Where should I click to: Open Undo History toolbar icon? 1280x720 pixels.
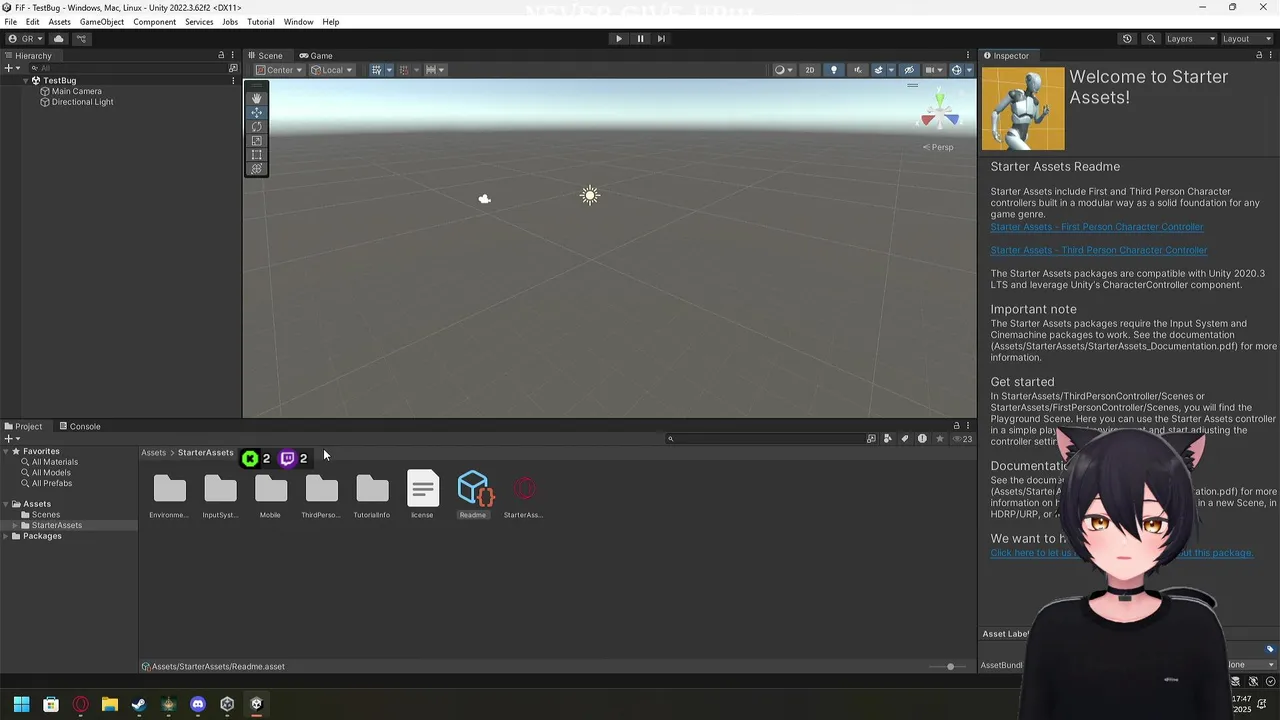point(1127,39)
